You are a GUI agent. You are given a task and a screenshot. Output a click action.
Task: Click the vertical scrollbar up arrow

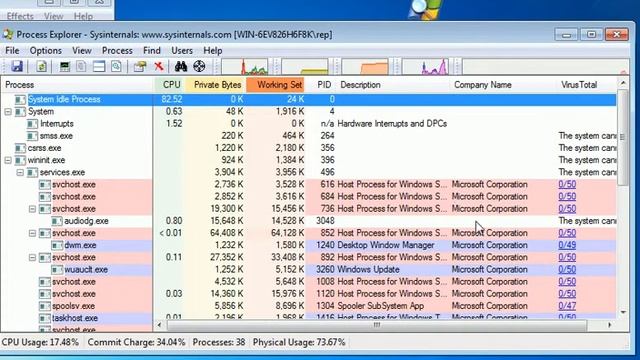[x=623, y=83]
